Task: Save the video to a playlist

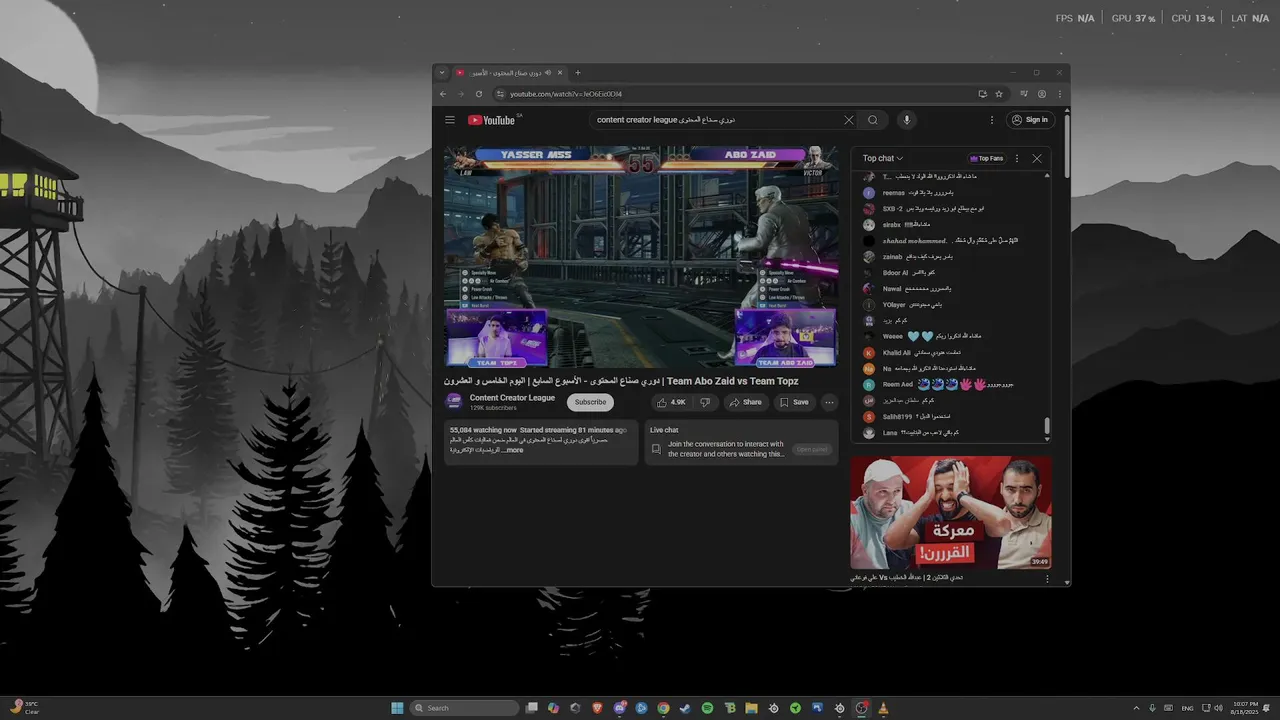Action: coord(794,402)
